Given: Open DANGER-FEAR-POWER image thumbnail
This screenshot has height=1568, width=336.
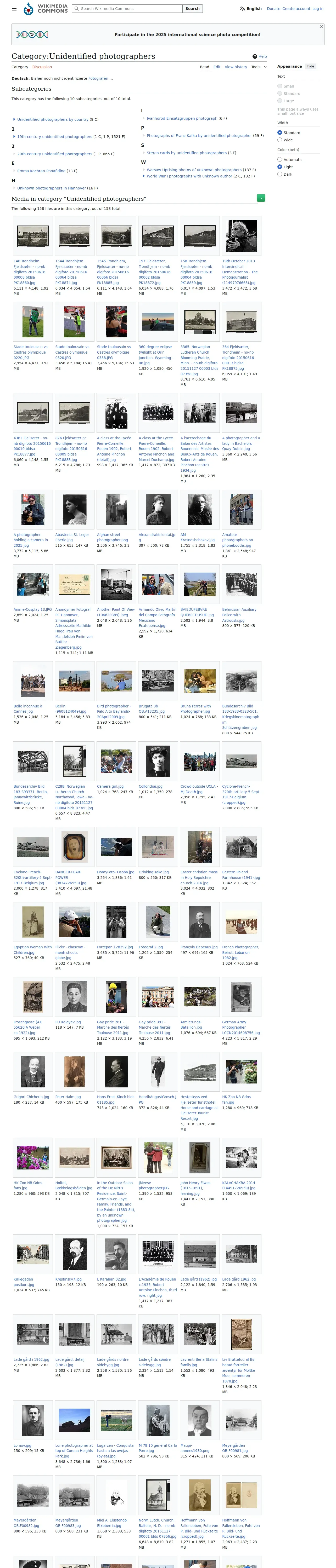Looking at the screenshot, I should [x=74, y=847].
